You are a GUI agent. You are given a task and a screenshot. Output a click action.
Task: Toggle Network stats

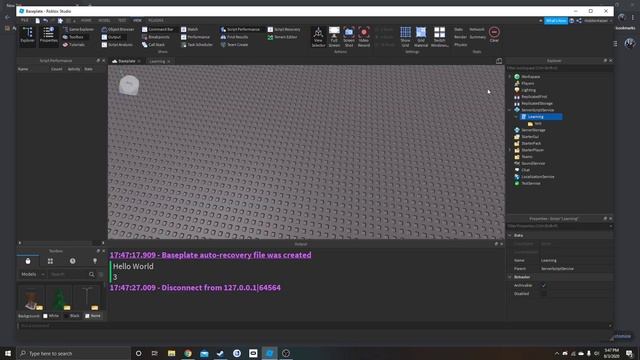point(477,29)
